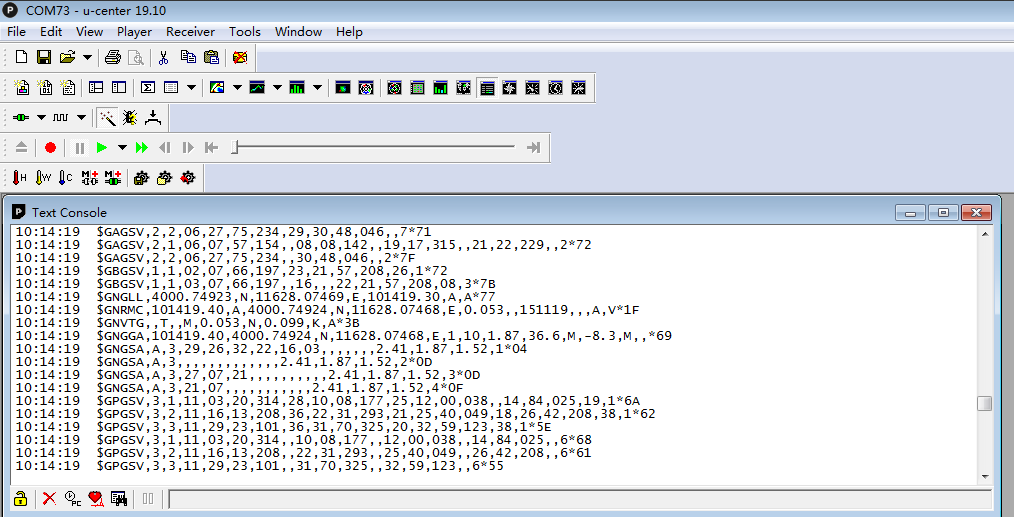Viewport: 1014px width, 517px height.
Task: Click the console filter text field
Action: tap(580, 499)
